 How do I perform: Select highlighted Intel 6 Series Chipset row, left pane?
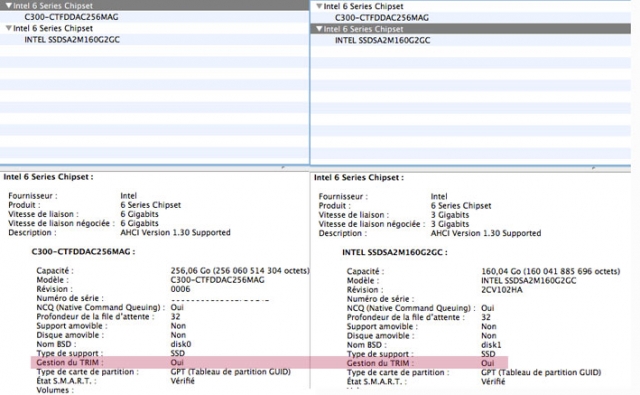[x=154, y=5]
